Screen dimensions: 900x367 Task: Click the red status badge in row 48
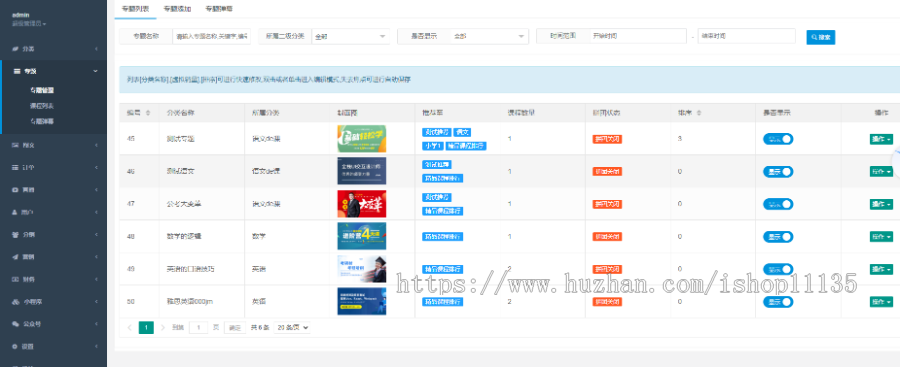pyautogui.click(x=607, y=237)
